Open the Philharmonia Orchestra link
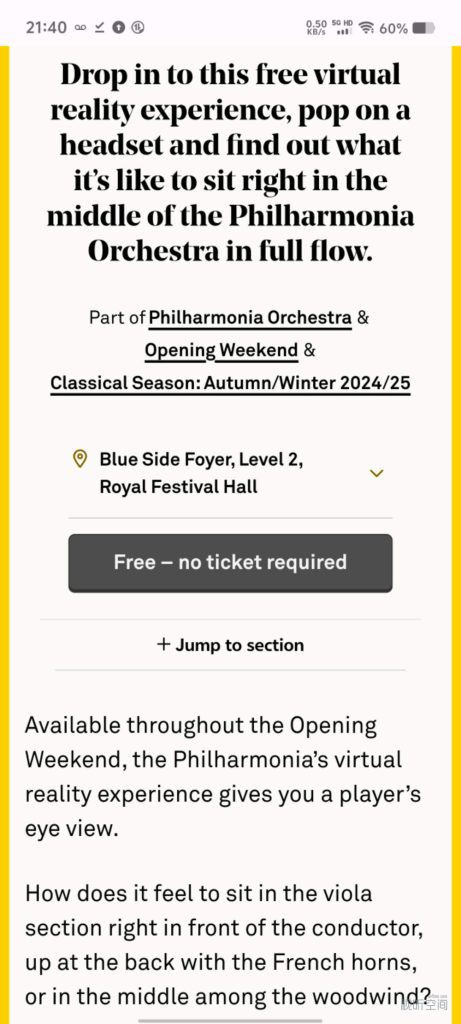 coord(250,319)
